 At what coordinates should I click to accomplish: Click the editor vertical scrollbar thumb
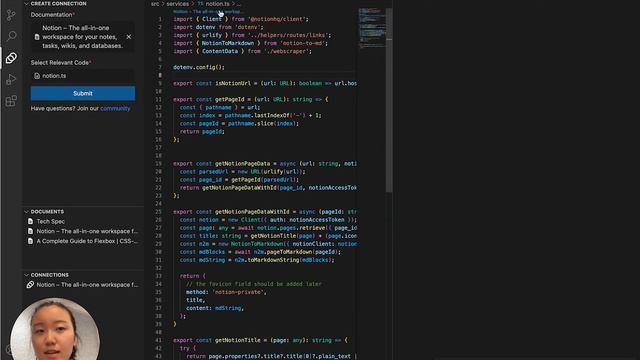[389, 100]
